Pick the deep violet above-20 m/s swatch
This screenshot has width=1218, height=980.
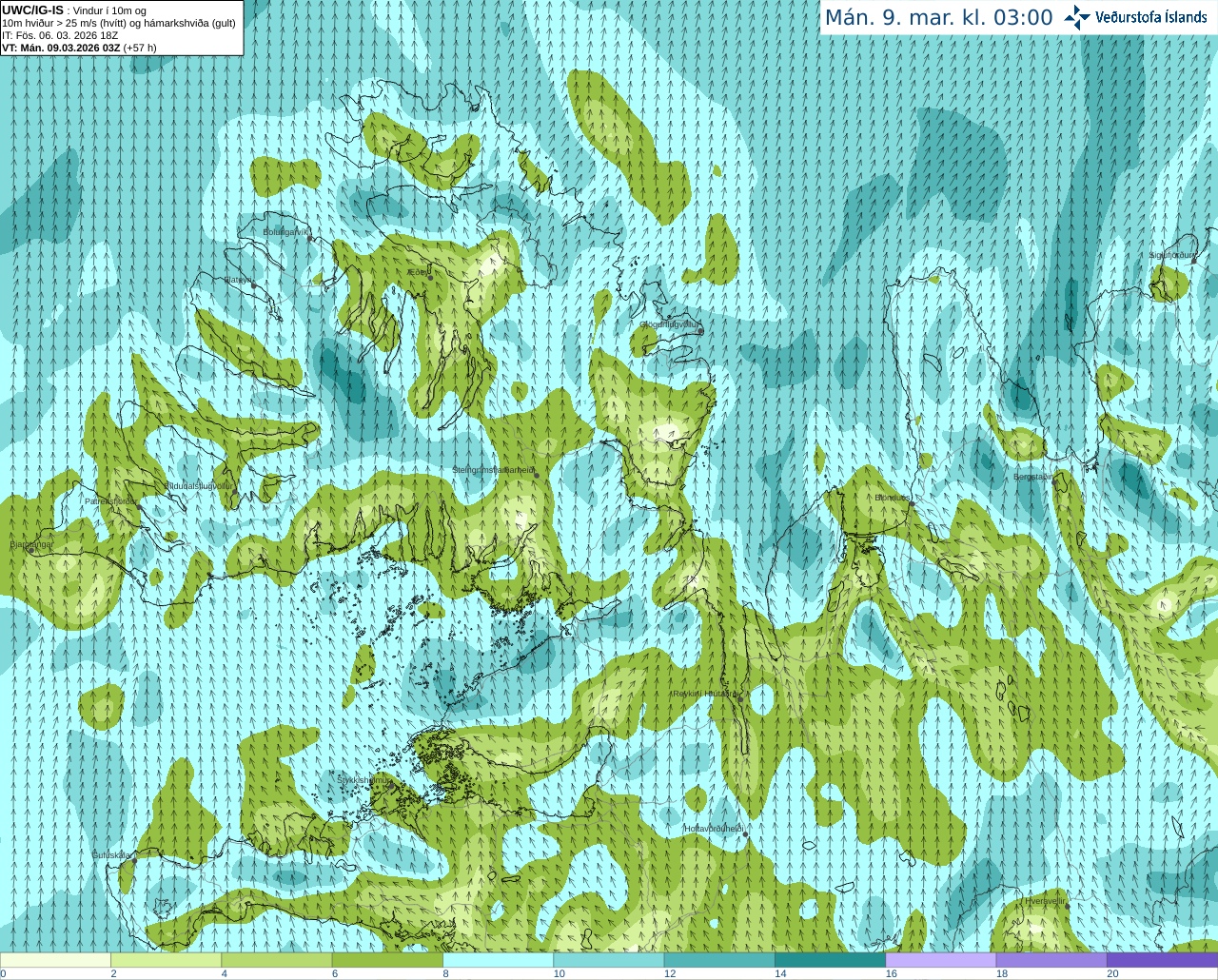click(1162, 960)
